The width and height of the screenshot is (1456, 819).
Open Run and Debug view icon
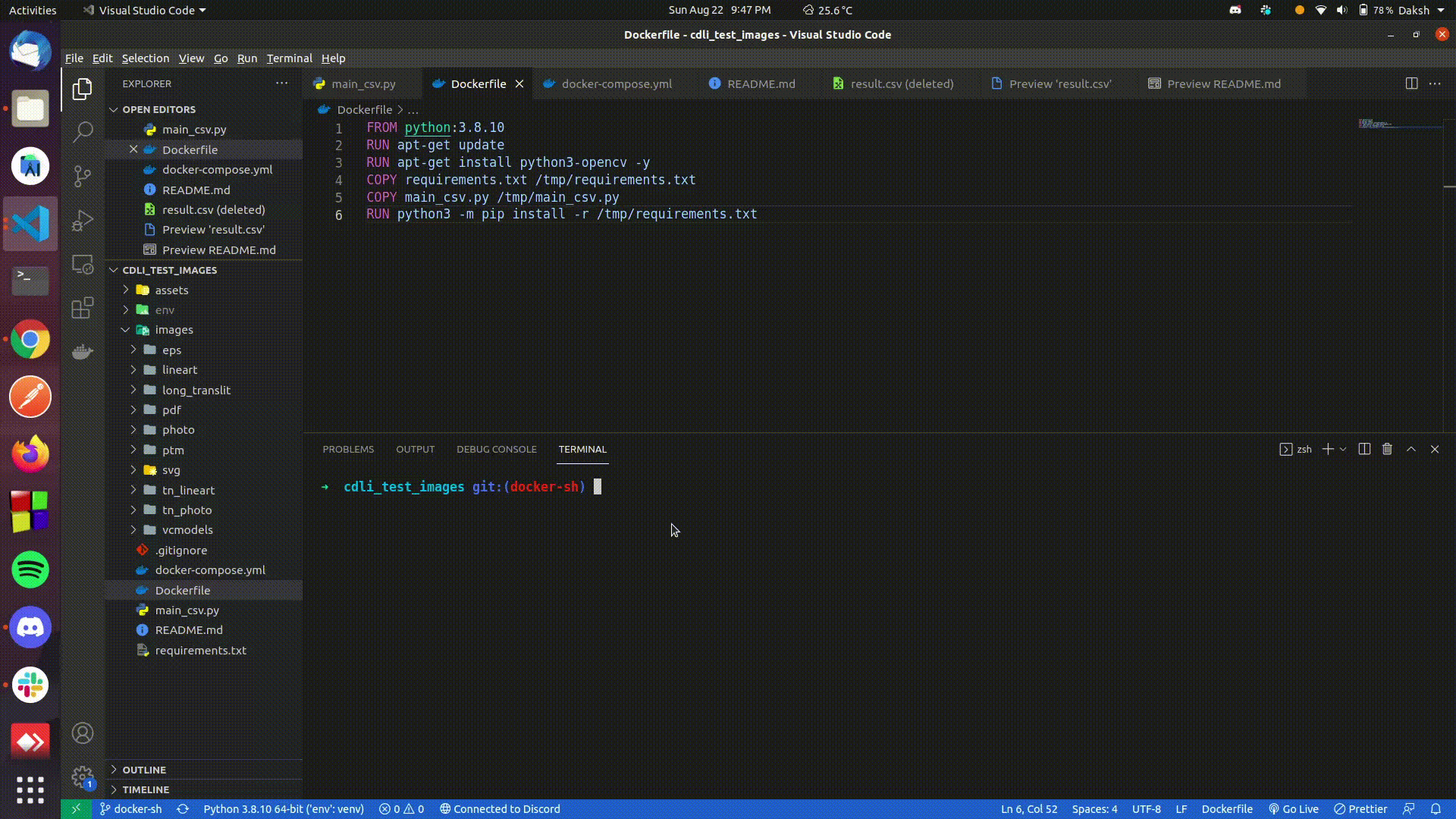click(83, 221)
